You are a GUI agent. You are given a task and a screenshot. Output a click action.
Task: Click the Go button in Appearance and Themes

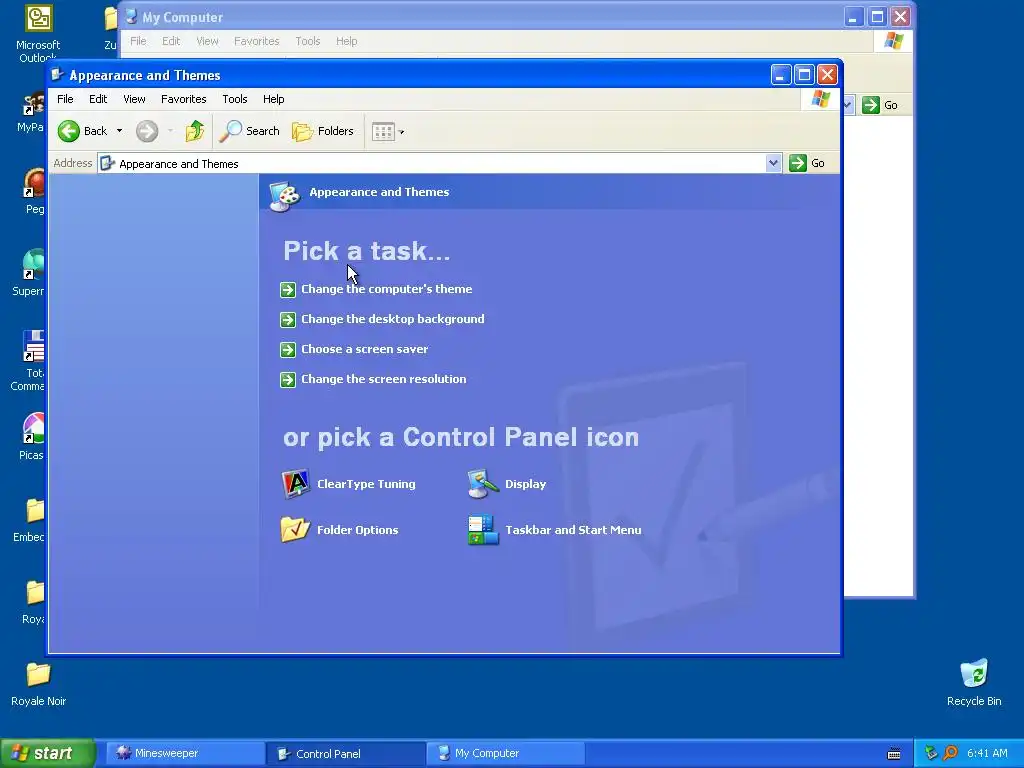pyautogui.click(x=807, y=163)
